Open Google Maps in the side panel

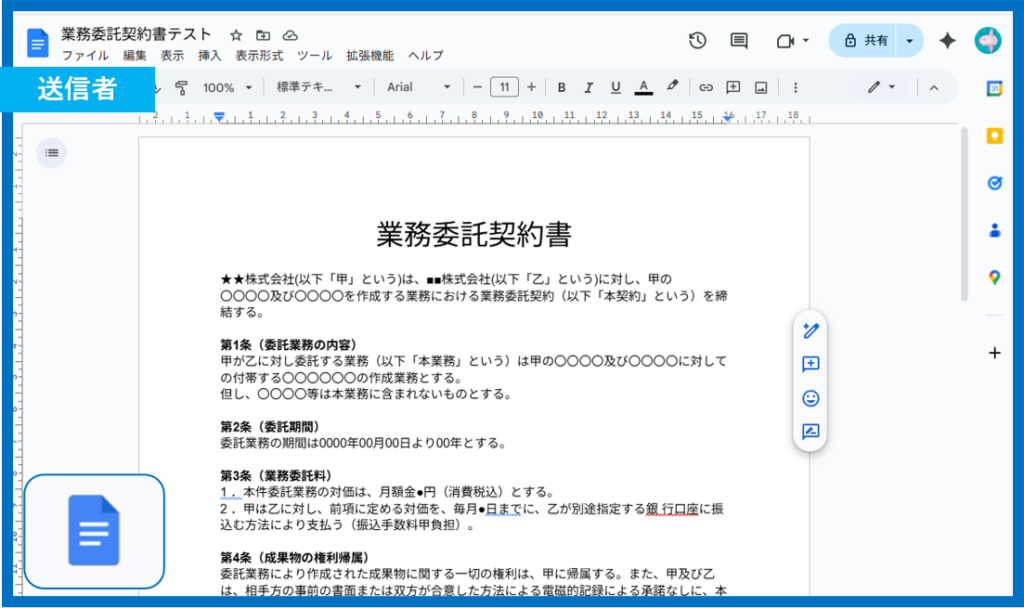click(994, 277)
